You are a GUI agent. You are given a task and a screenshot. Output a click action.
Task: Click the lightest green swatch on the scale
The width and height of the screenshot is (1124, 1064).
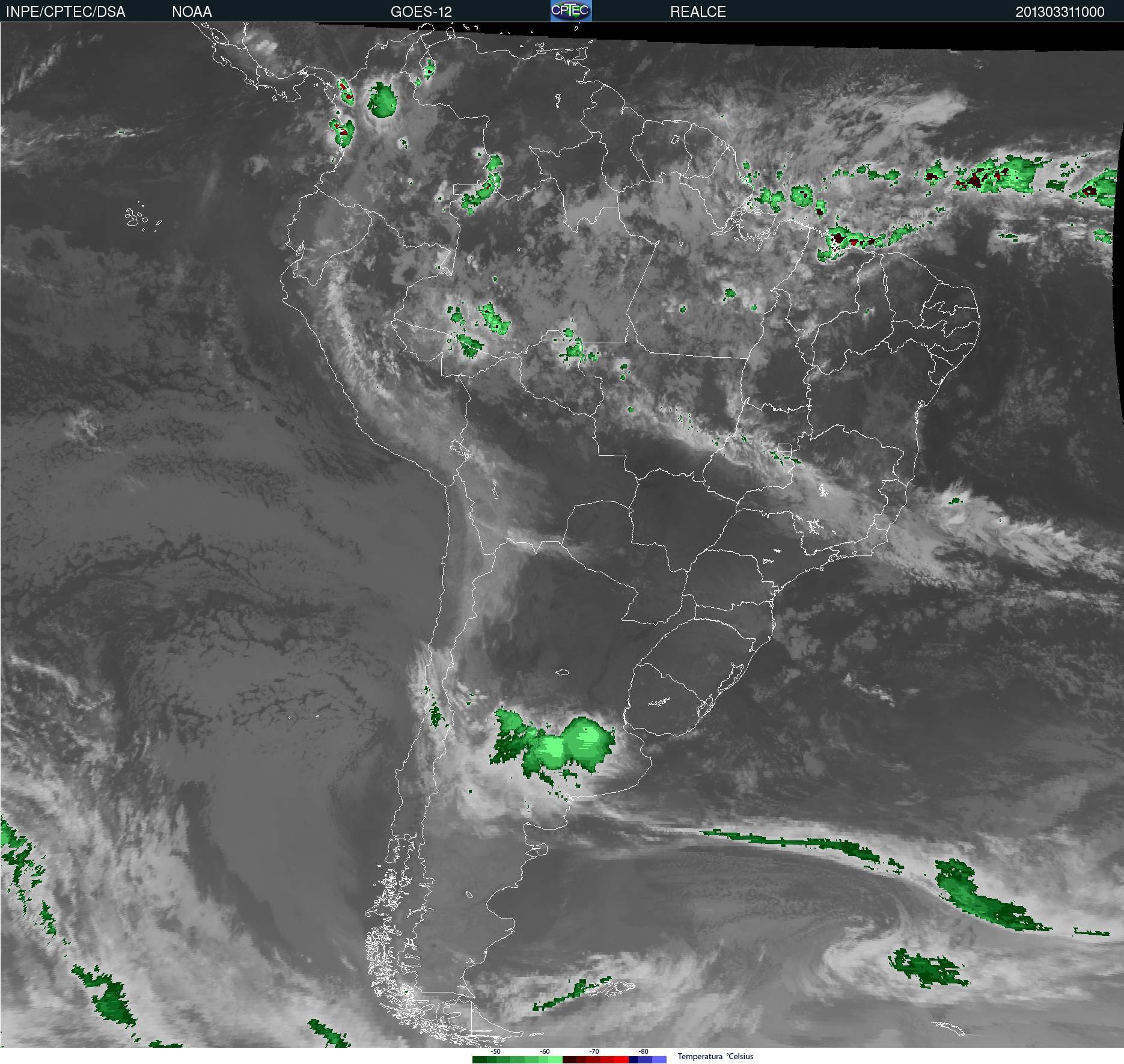pos(555,1060)
